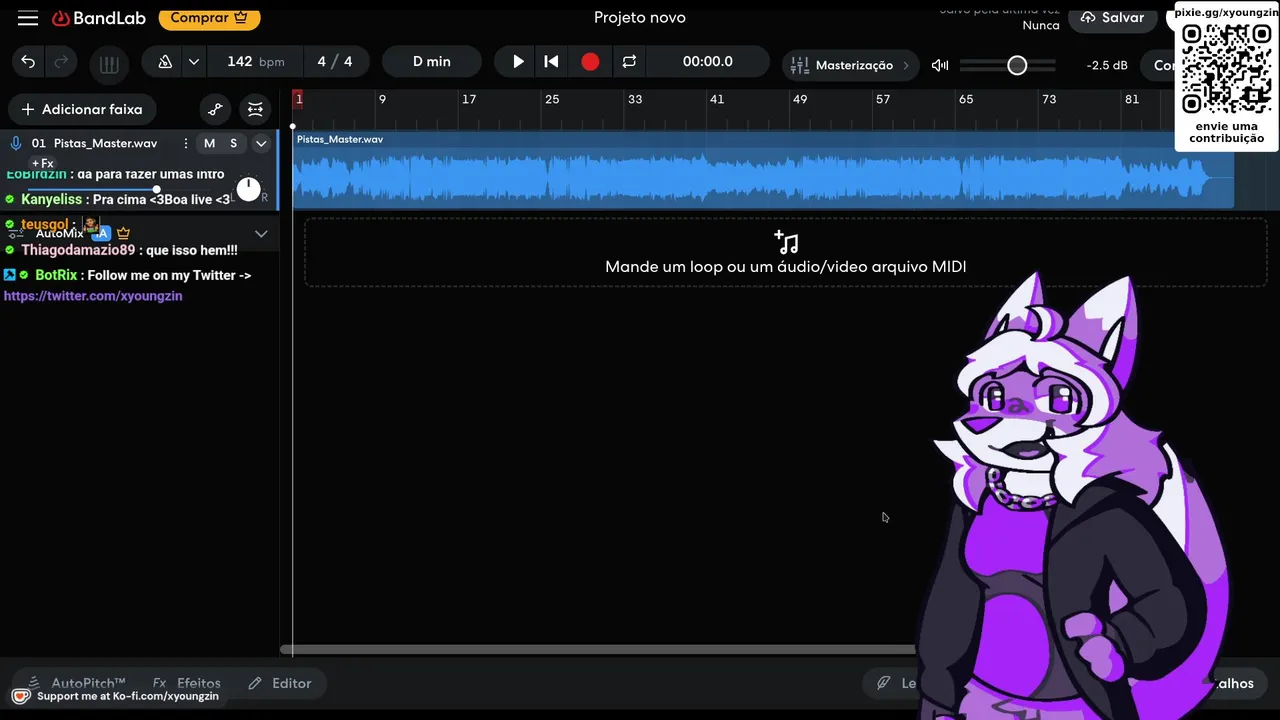1280x720 pixels.
Task: Open the twitter.com/xyoungzin link
Action: coord(93,296)
